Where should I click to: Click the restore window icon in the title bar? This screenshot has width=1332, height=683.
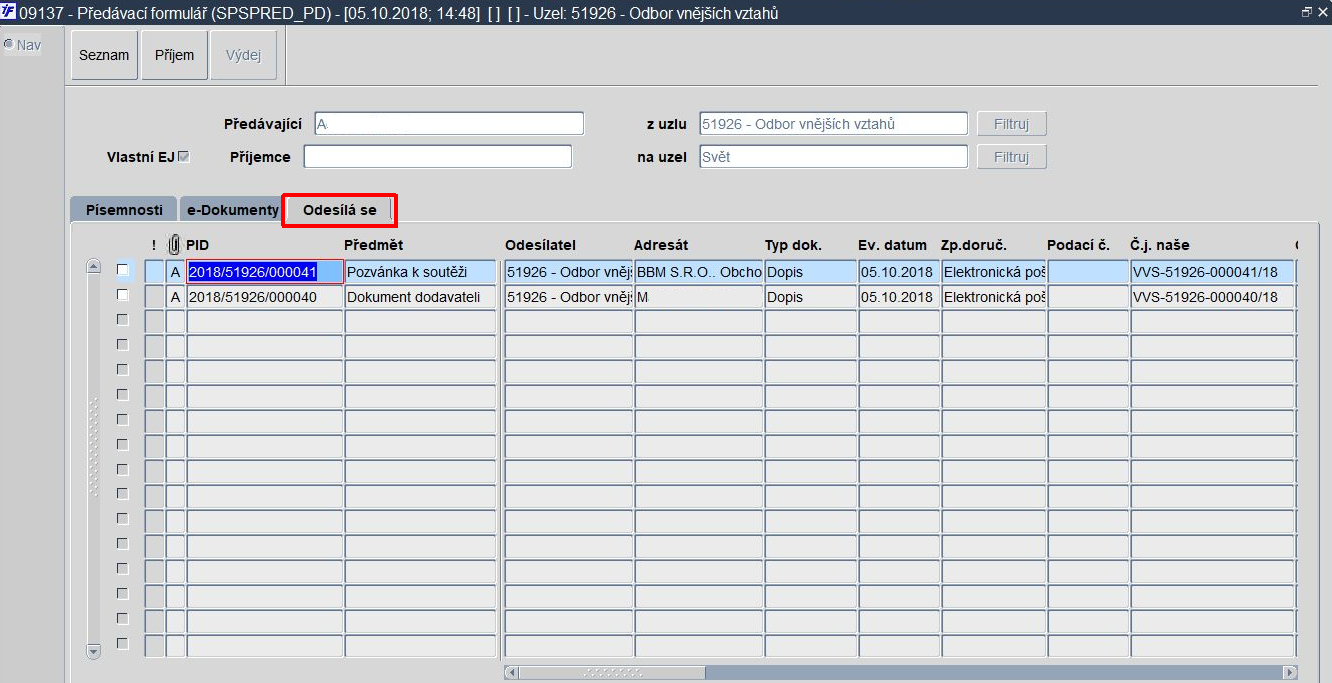(x=1308, y=12)
